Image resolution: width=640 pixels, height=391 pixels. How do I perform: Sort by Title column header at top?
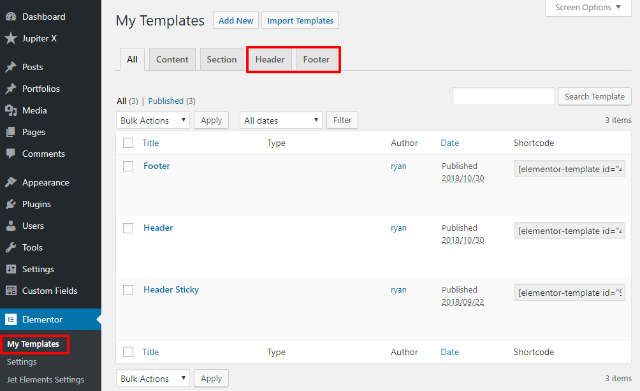pyautogui.click(x=151, y=143)
